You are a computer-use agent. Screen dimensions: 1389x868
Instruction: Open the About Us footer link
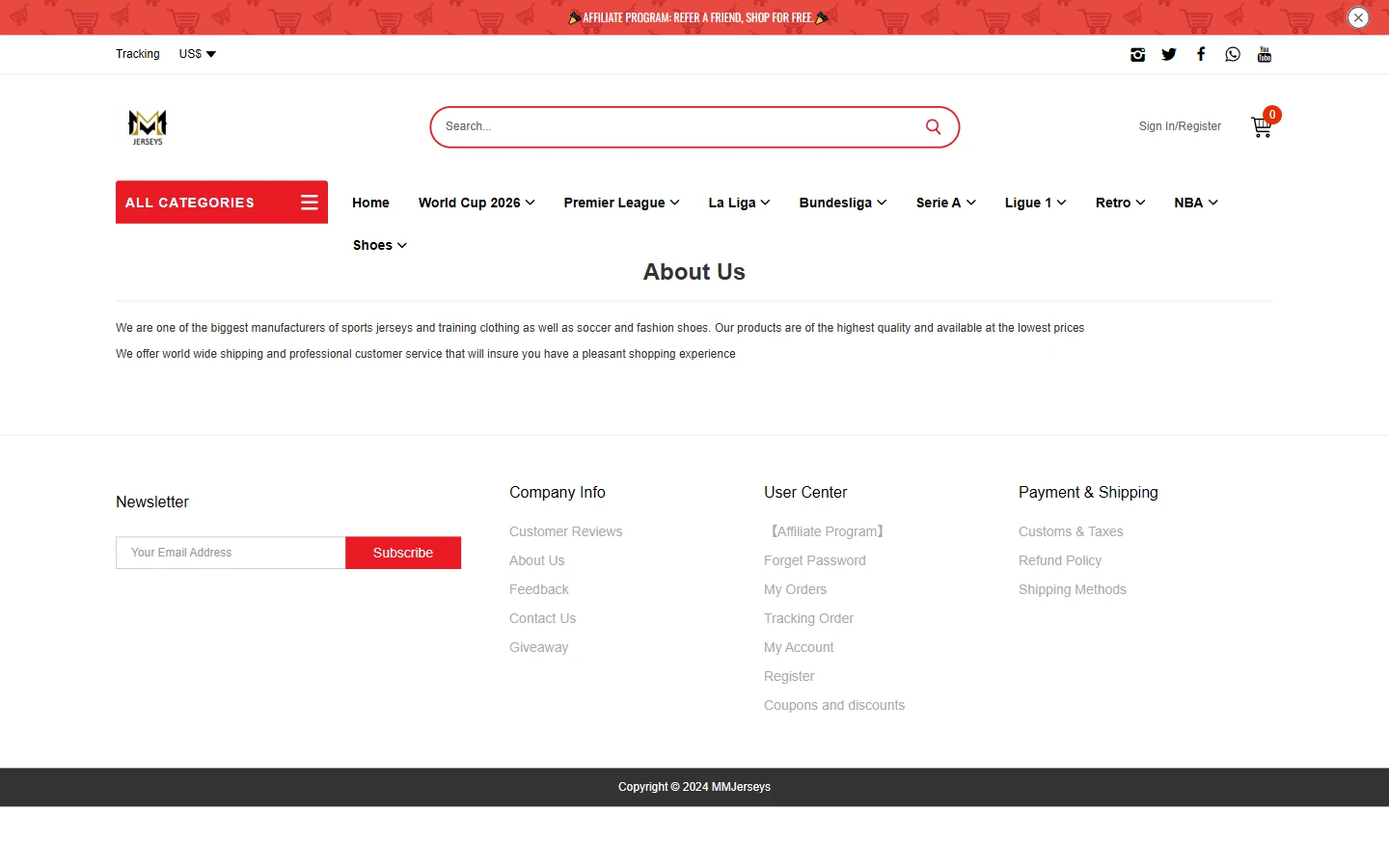tap(537, 560)
